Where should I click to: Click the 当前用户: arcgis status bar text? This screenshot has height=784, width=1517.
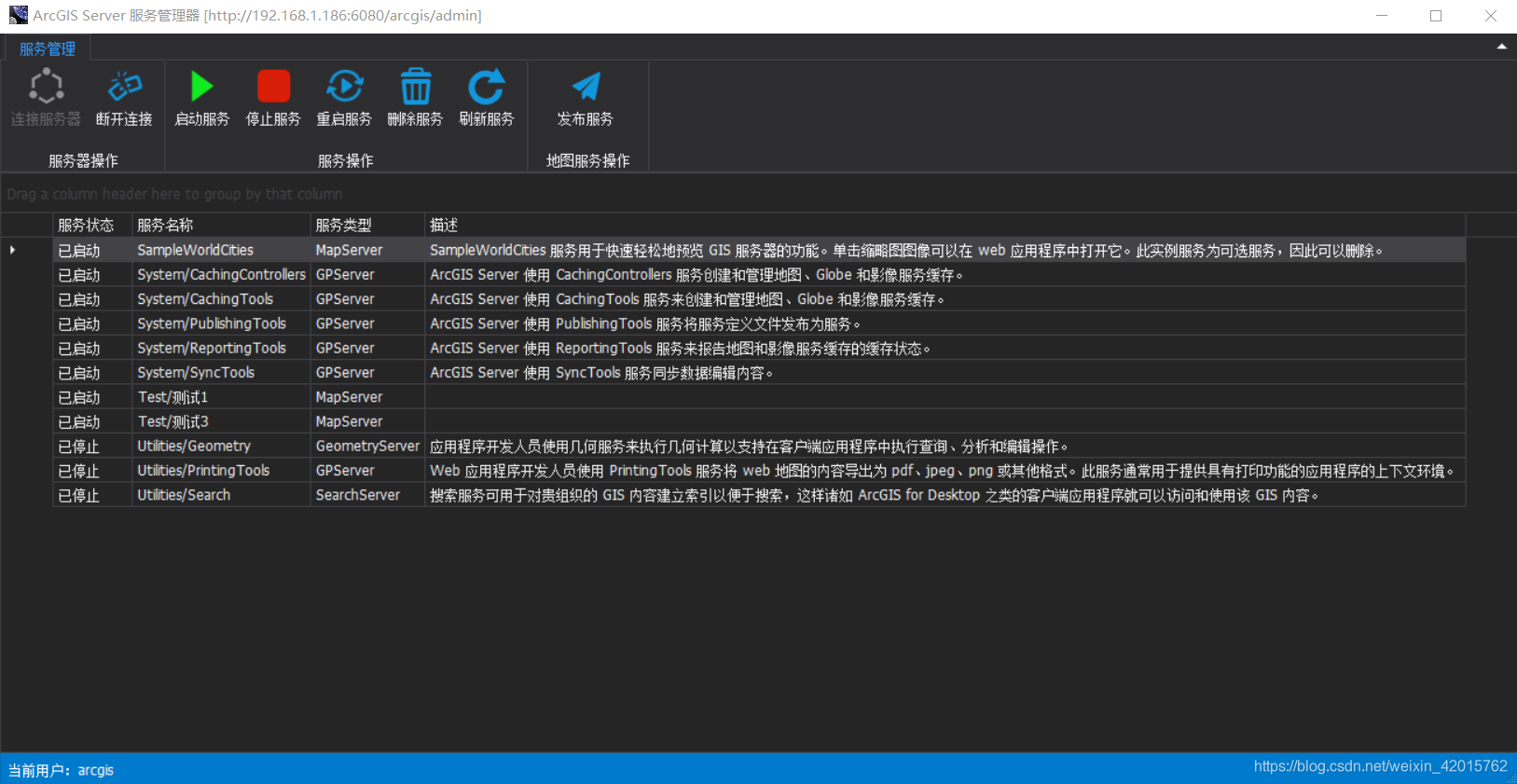(x=61, y=770)
